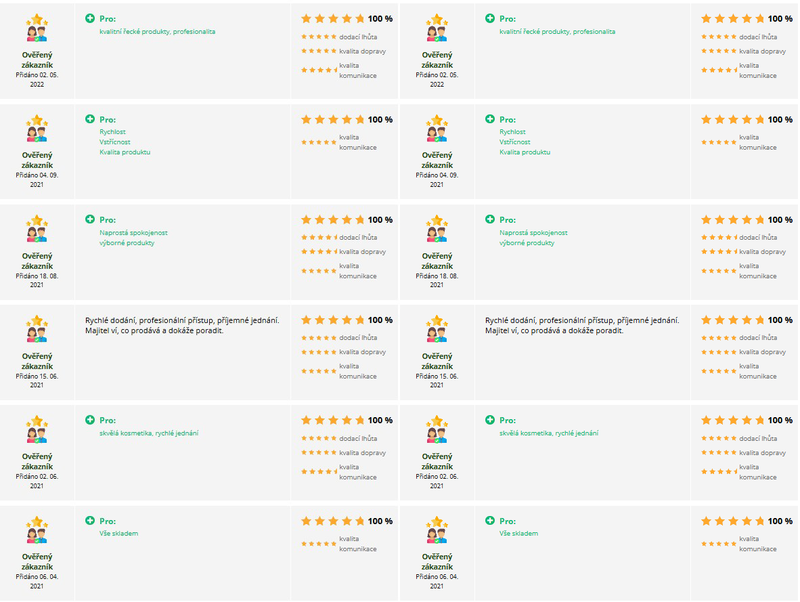This screenshot has width=800, height=602.
Task: Click left-column 'skvělá kosmetika, rychlé jednání' text
Action: pos(148,433)
